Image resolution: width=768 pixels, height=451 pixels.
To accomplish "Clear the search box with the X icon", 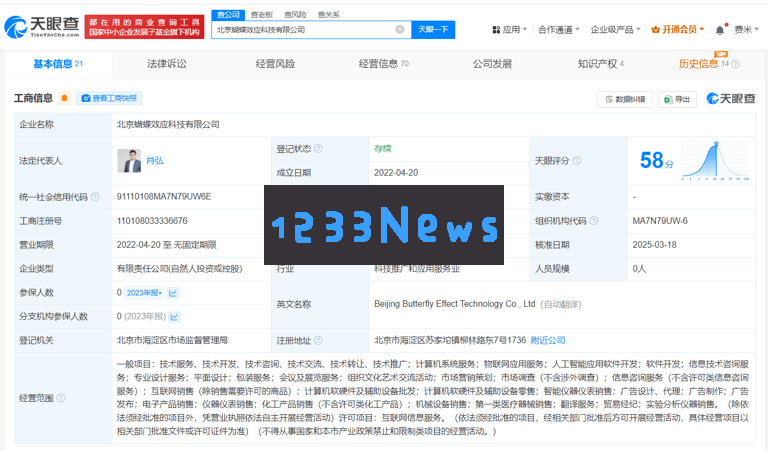I will click(x=400, y=29).
